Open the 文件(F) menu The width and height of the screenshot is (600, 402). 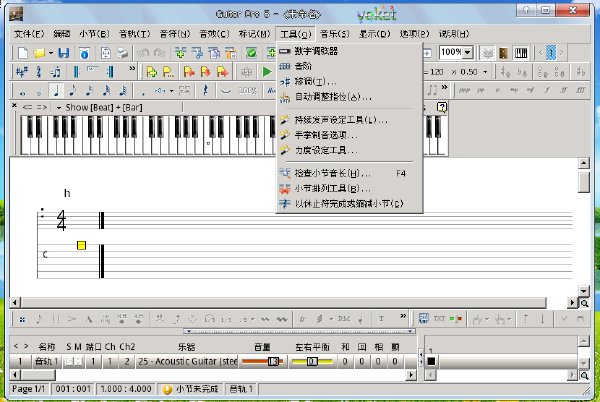(x=29, y=34)
